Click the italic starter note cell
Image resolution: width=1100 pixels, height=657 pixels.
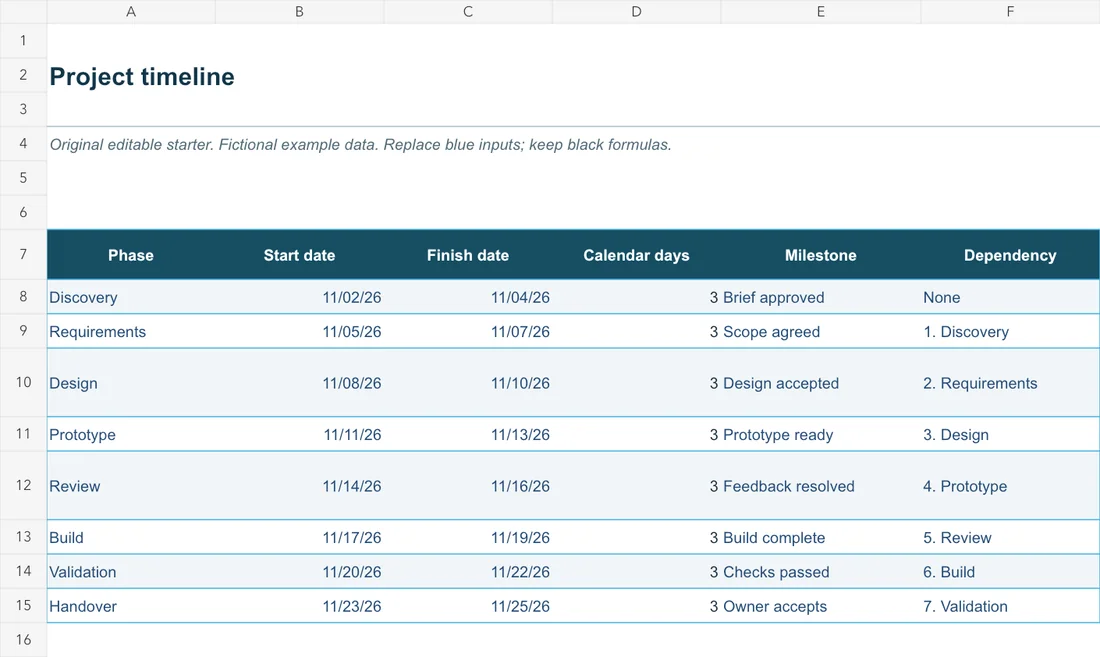[x=361, y=144]
